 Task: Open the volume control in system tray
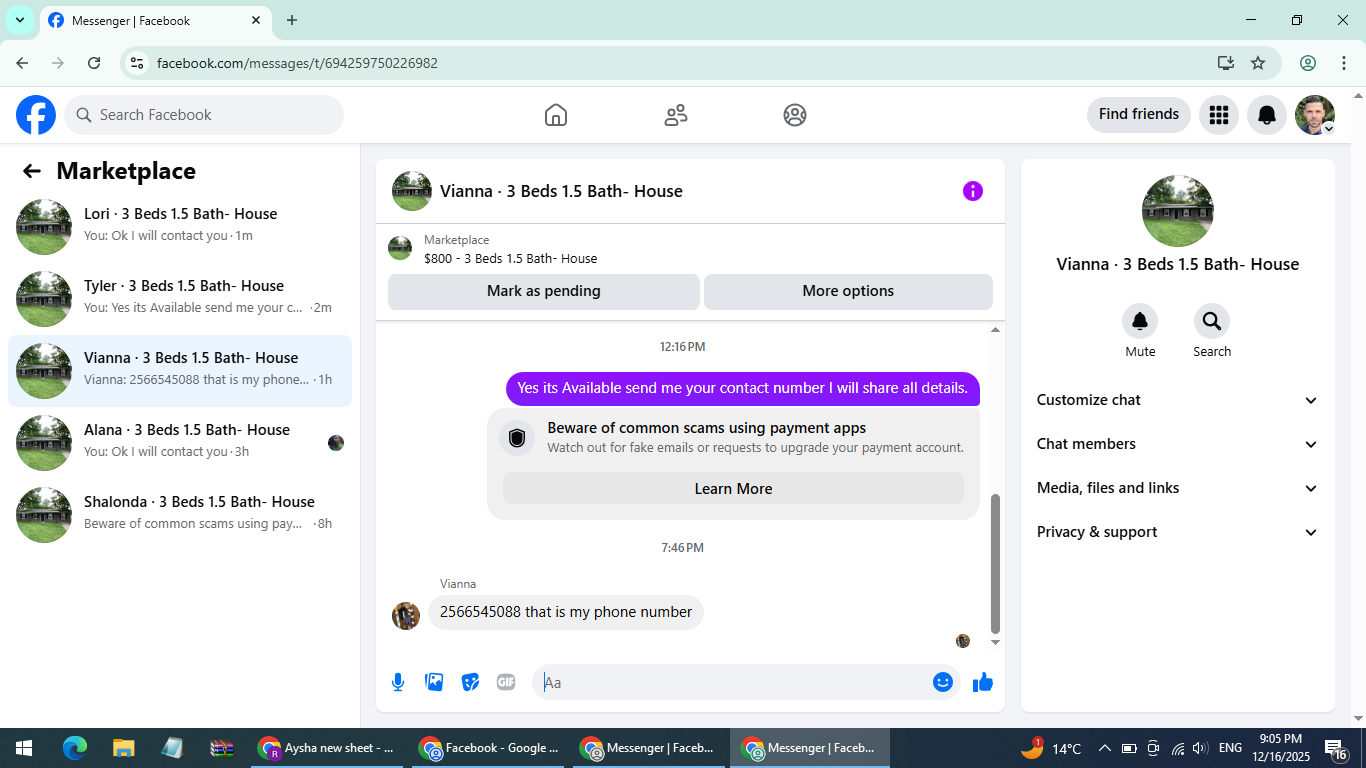pyautogui.click(x=1200, y=748)
